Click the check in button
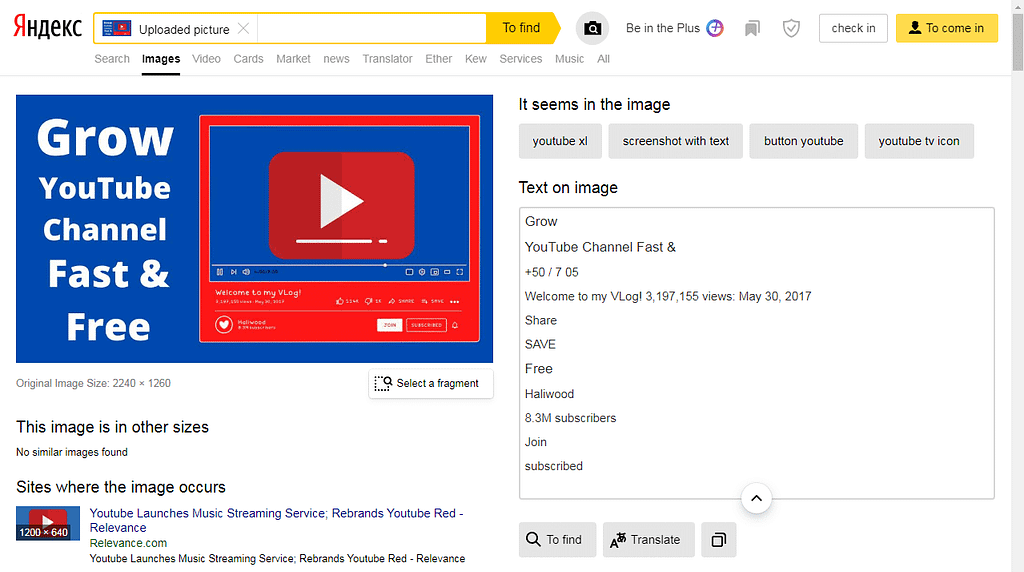 click(x=853, y=28)
